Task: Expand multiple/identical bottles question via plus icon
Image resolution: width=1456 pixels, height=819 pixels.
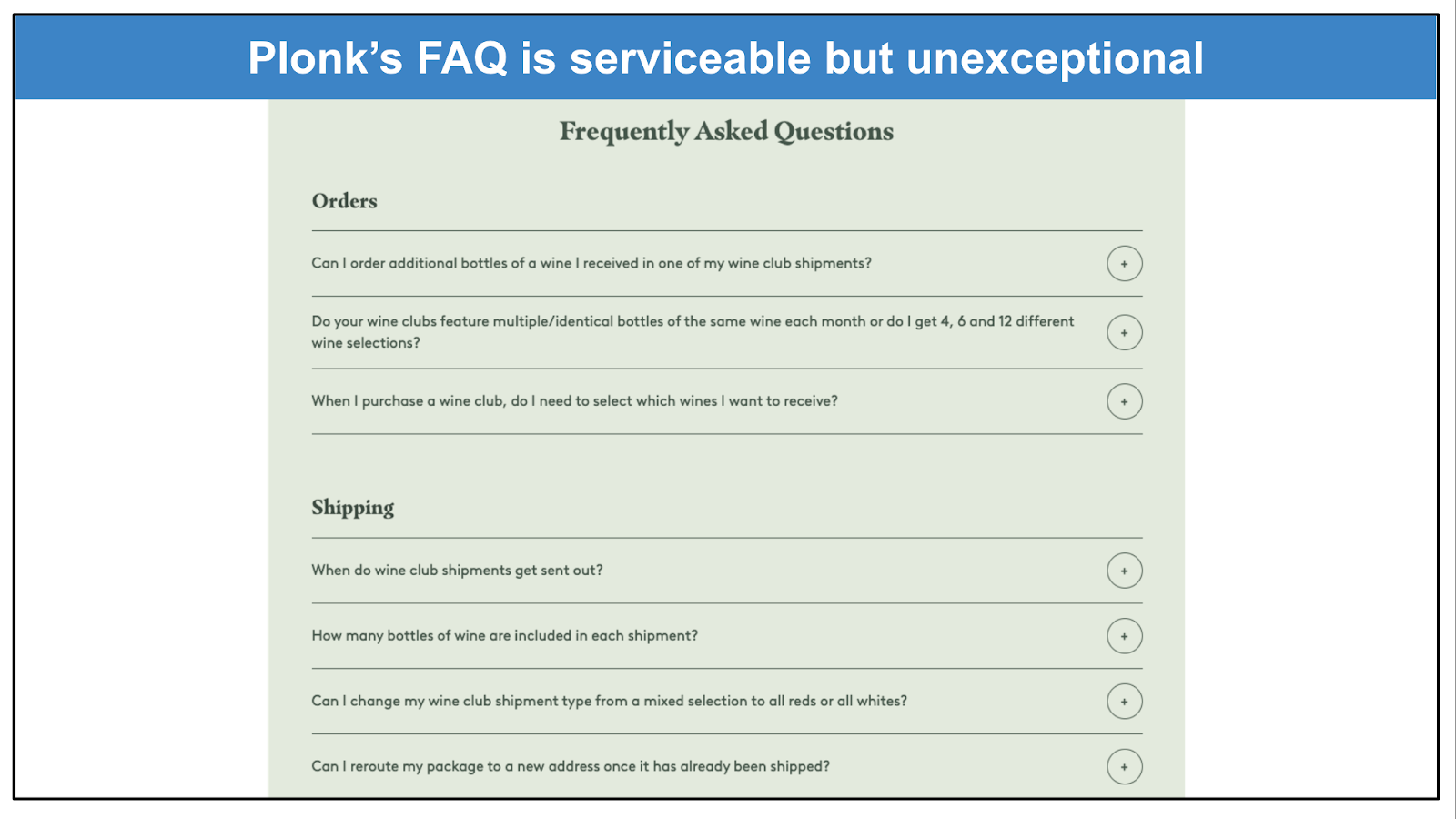Action: click(x=1124, y=333)
